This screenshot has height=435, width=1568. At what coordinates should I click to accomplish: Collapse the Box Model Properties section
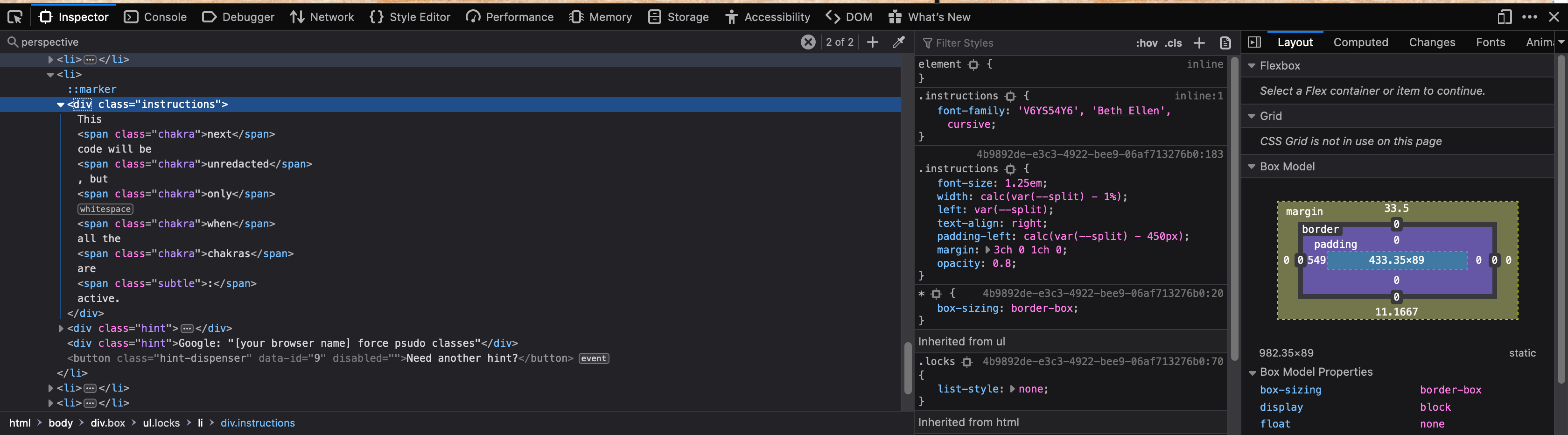coord(1252,372)
